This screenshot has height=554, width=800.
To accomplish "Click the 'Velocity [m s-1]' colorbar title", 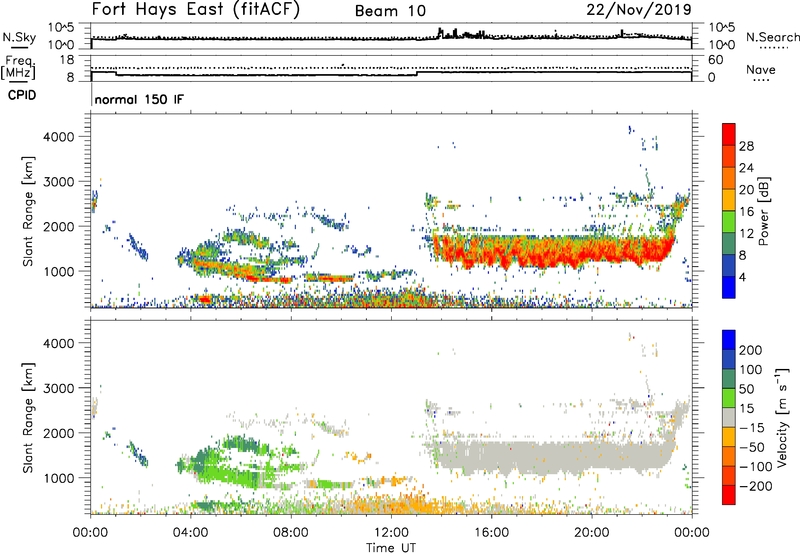I will (781, 417).
